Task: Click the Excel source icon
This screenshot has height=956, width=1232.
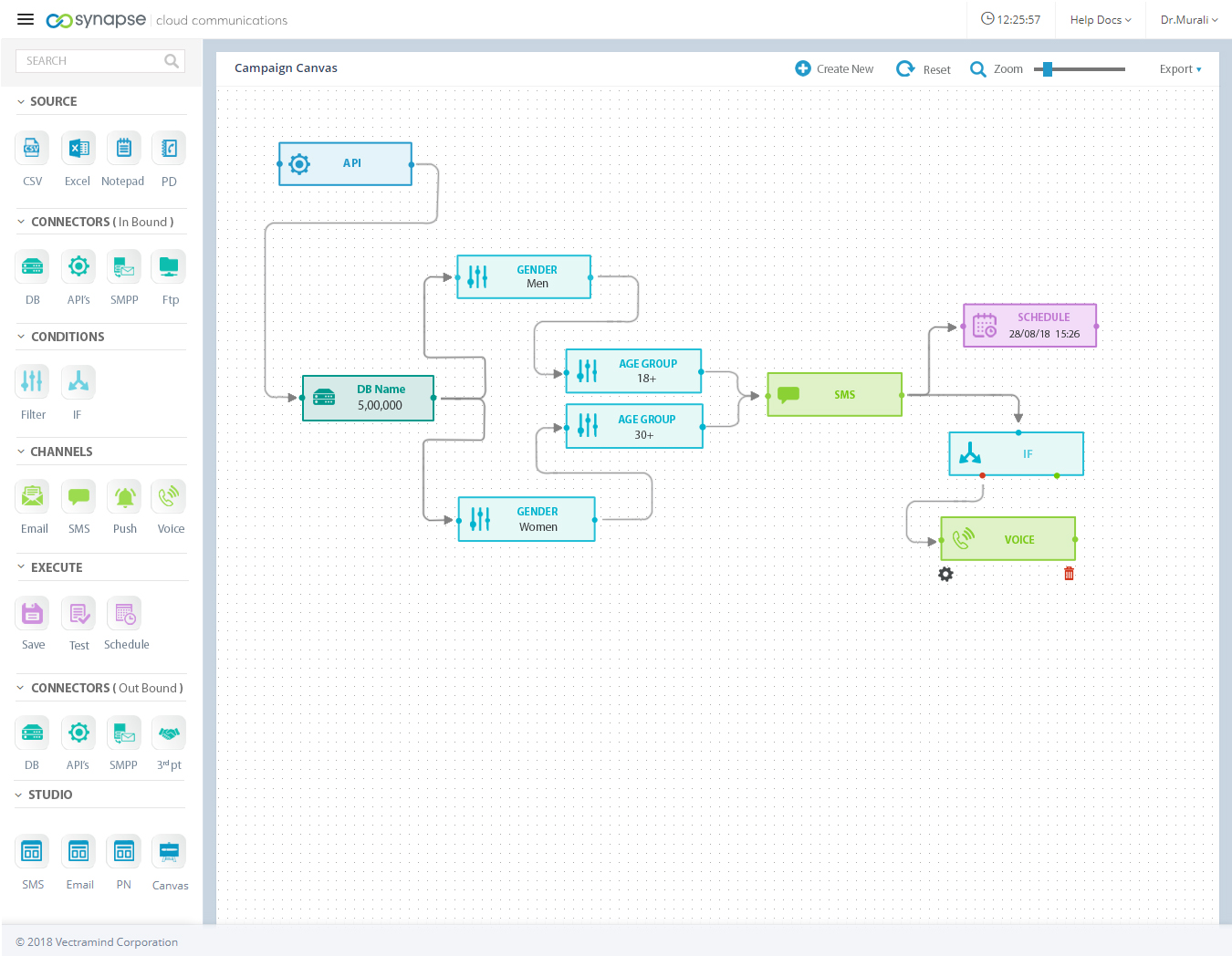Action: [x=78, y=149]
